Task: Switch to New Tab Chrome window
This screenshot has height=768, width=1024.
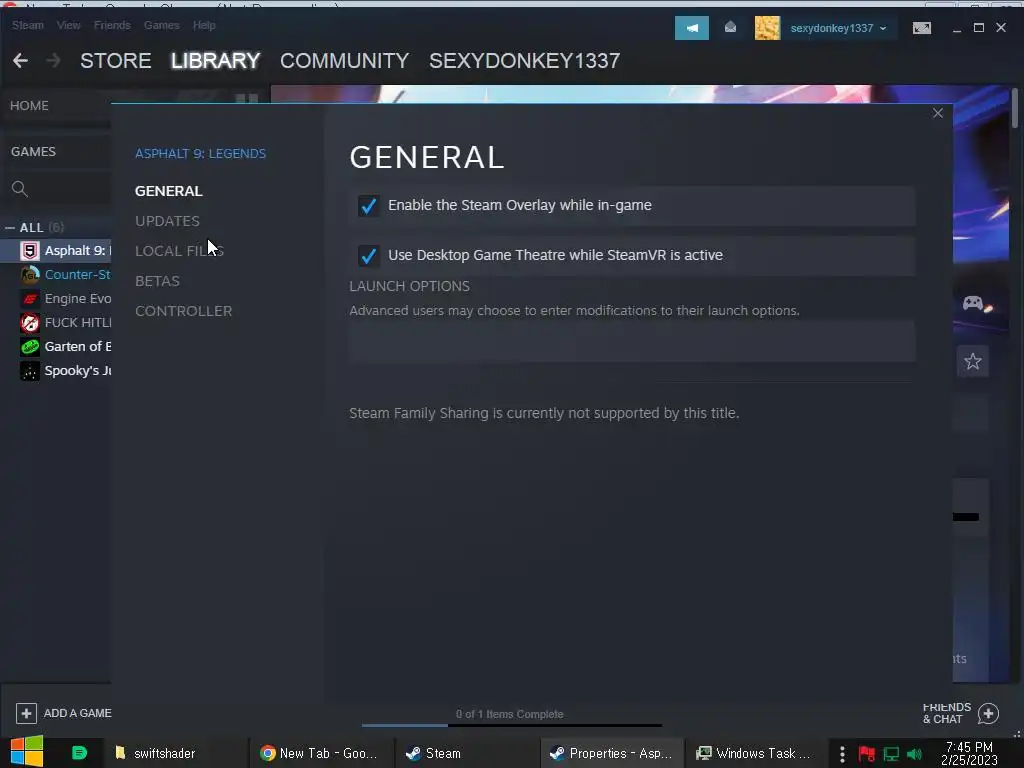Action: coord(320,754)
